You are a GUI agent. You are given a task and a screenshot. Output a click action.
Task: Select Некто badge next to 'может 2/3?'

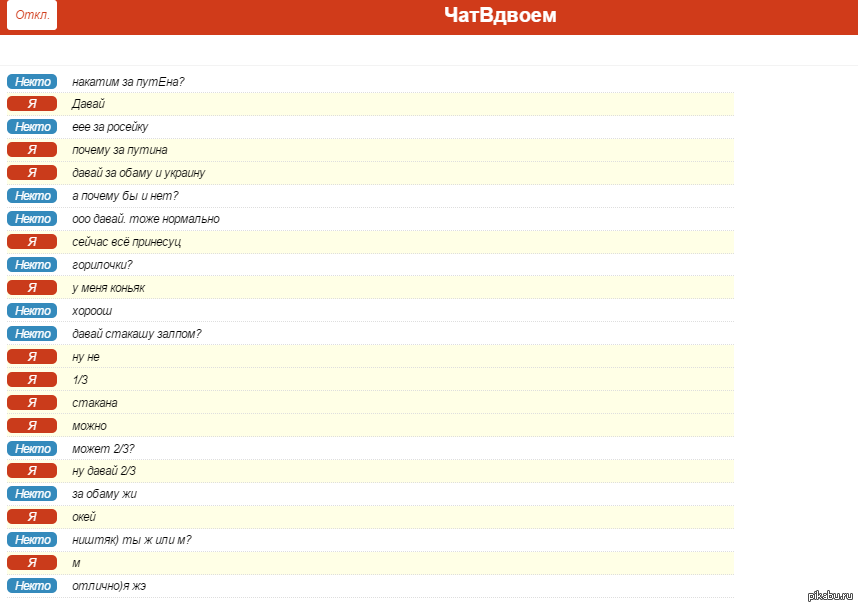pos(32,449)
